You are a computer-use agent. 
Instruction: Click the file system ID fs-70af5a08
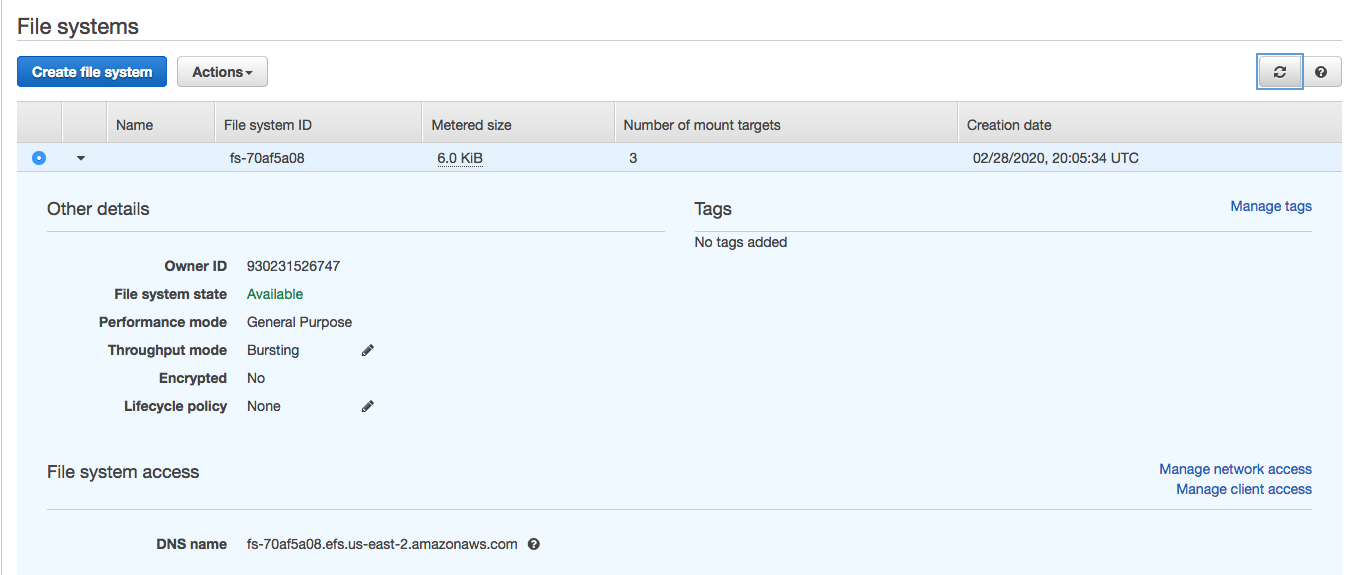click(267, 158)
